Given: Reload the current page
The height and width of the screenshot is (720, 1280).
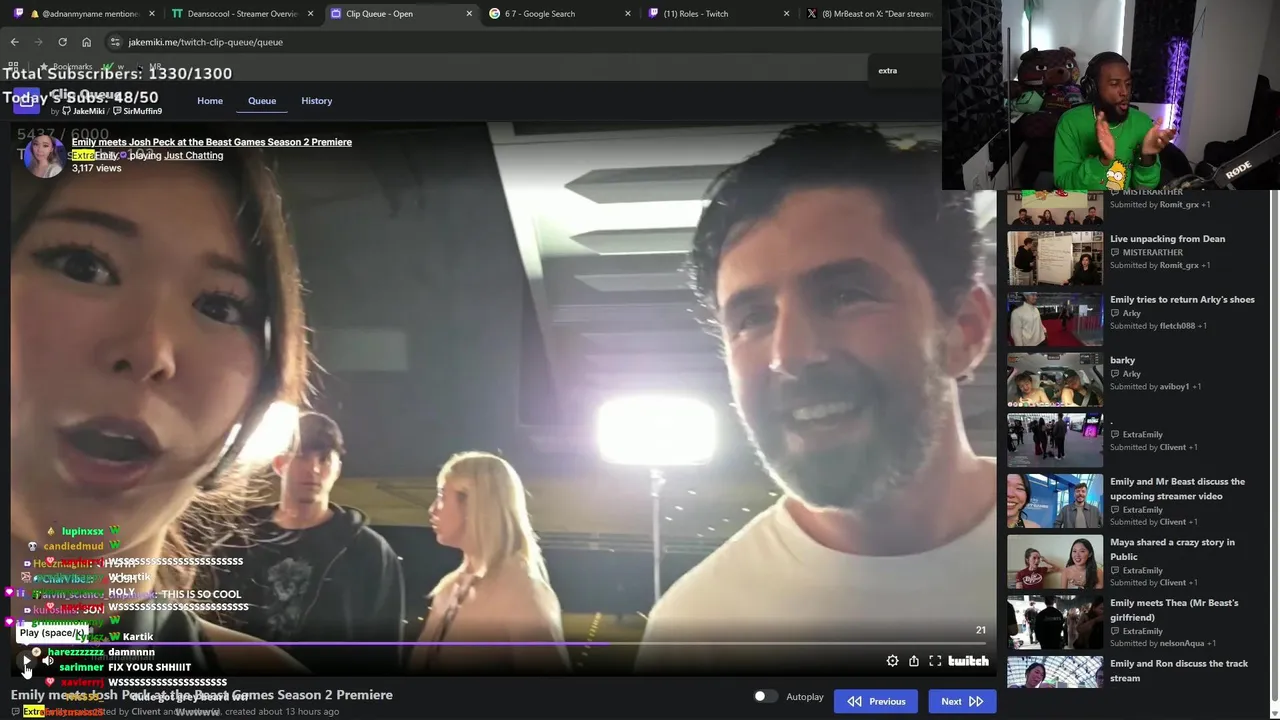Looking at the screenshot, I should [62, 42].
